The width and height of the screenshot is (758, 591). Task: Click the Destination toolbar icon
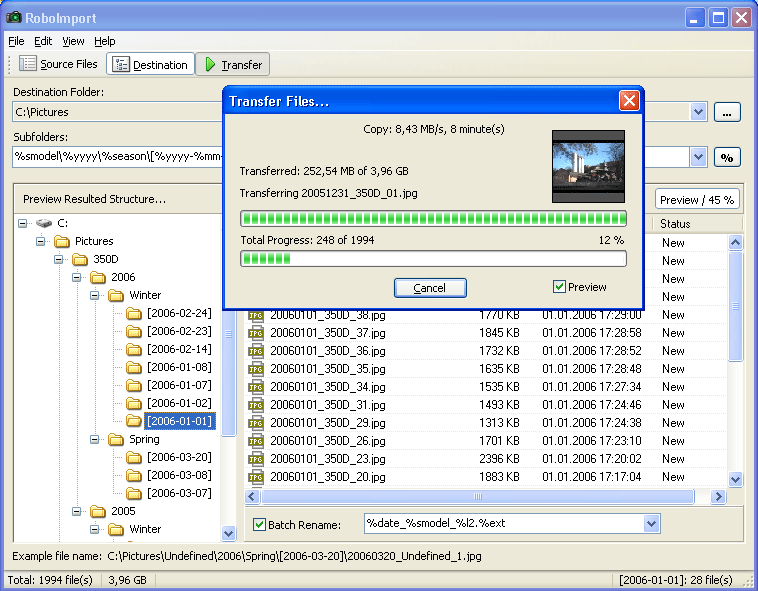pos(121,65)
